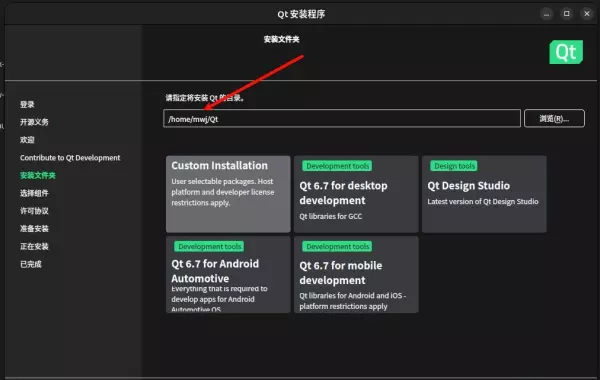
Task: Click the Qt 安装程序 window title
Action: pos(301,14)
